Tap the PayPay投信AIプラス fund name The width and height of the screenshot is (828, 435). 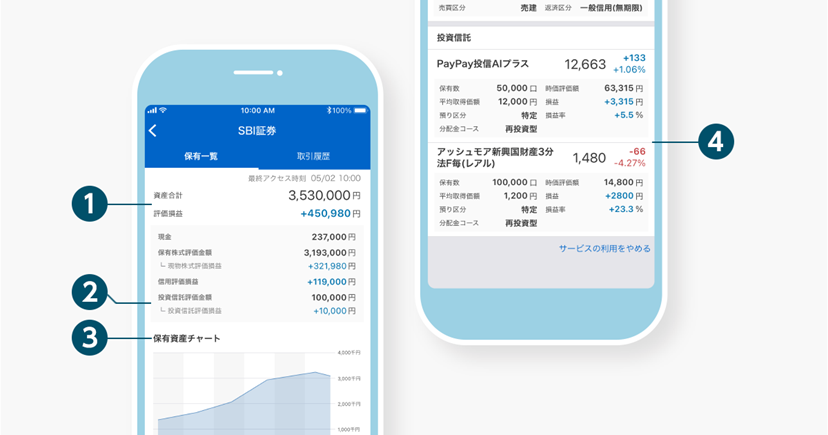[483, 64]
